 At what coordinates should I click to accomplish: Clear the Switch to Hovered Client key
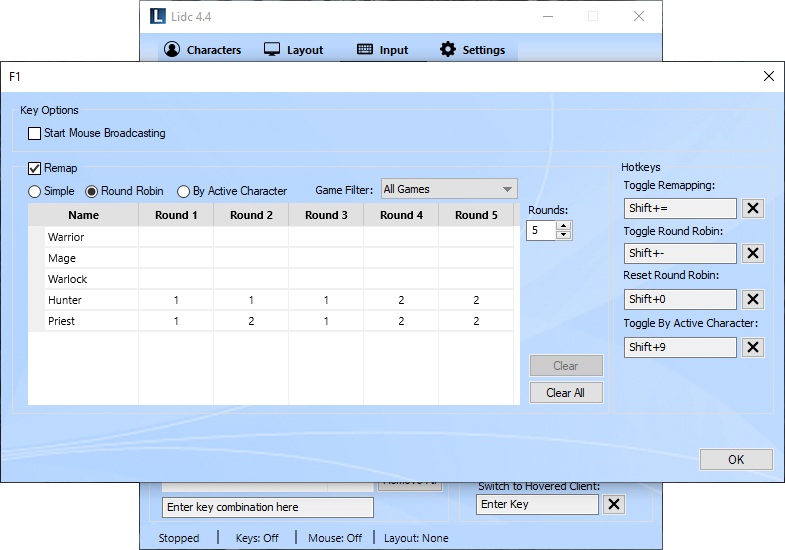coord(614,505)
